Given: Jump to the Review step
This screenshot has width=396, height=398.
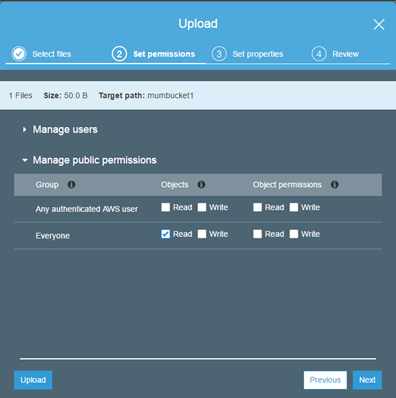Looking at the screenshot, I should (345, 54).
